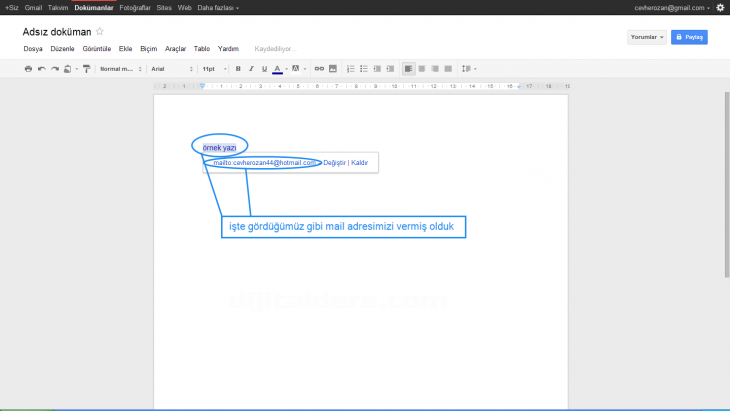Star the Adsız doküman title
The height and width of the screenshot is (411, 730).
coord(99,32)
